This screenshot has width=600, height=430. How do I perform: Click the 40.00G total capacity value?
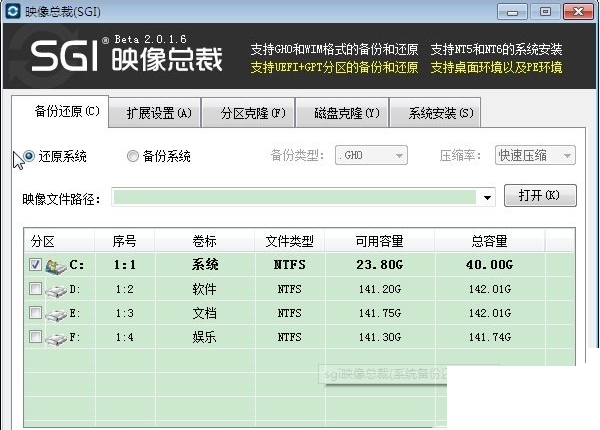[x=489, y=265]
